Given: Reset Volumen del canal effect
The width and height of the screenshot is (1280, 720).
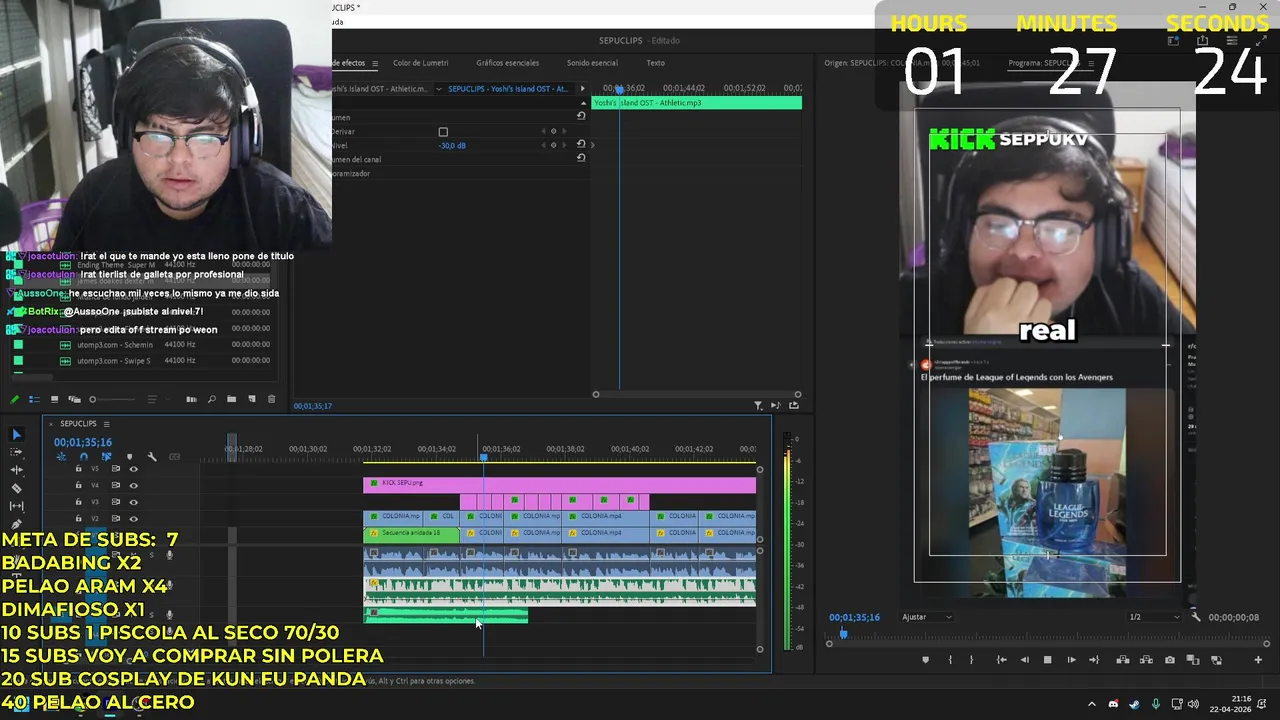Looking at the screenshot, I should [x=581, y=158].
